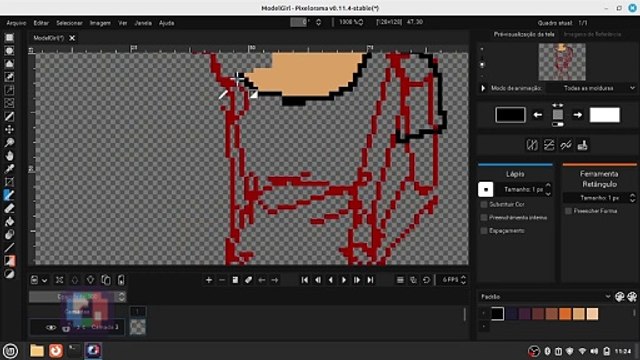Click the white right color swatch
Viewport: 640px width, 360px height.
coord(604,115)
